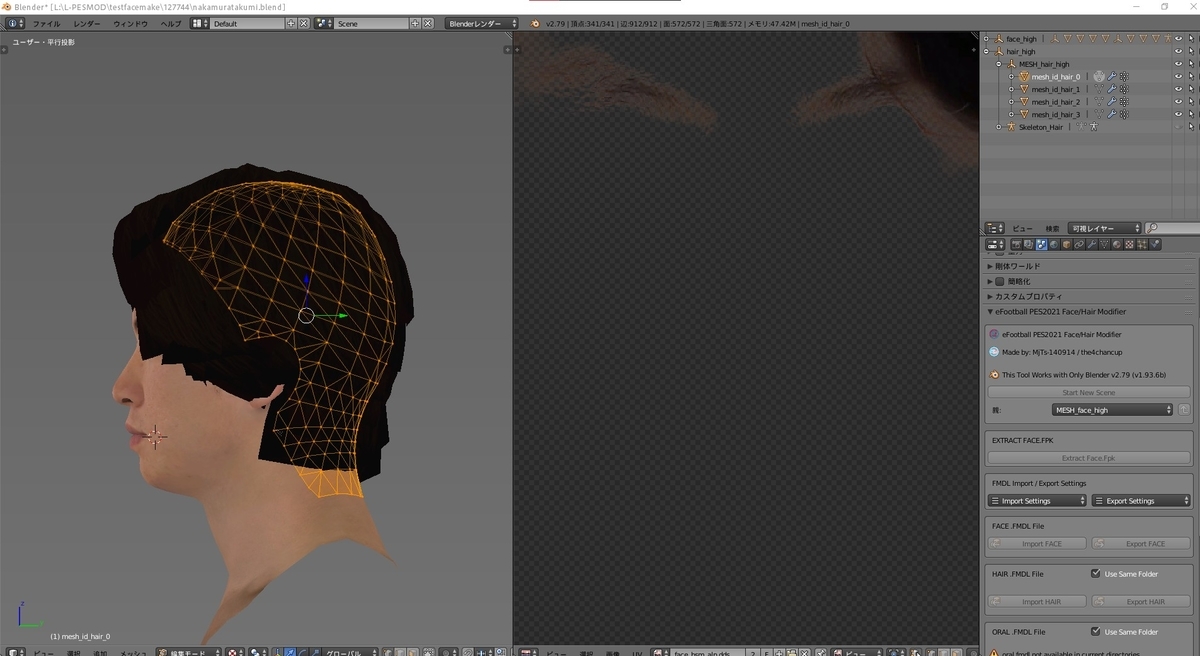
Task: Open the Render properties tab (camera icon)
Action: 1017,244
